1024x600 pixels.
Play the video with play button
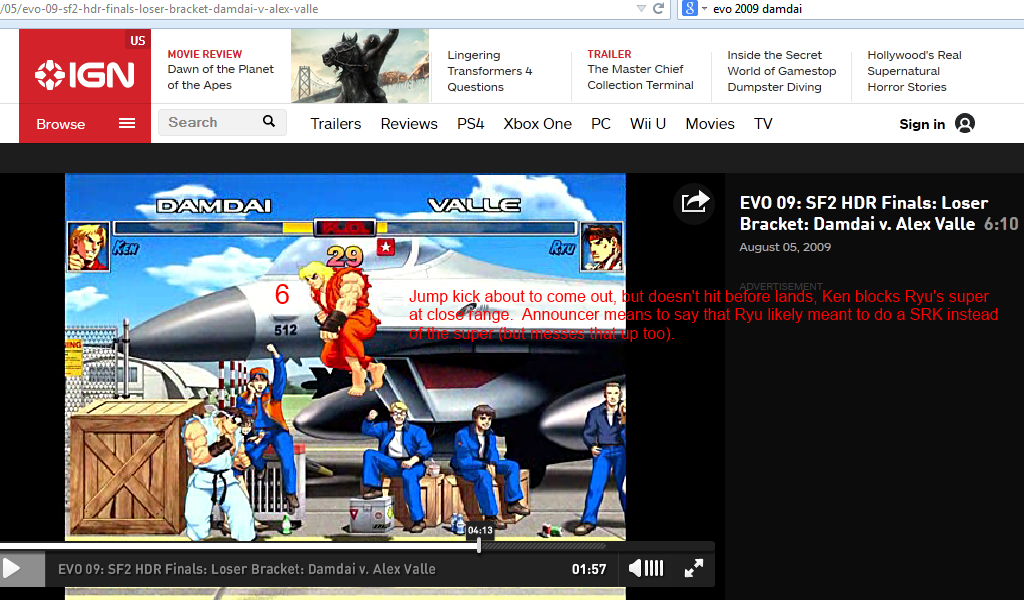(12, 569)
